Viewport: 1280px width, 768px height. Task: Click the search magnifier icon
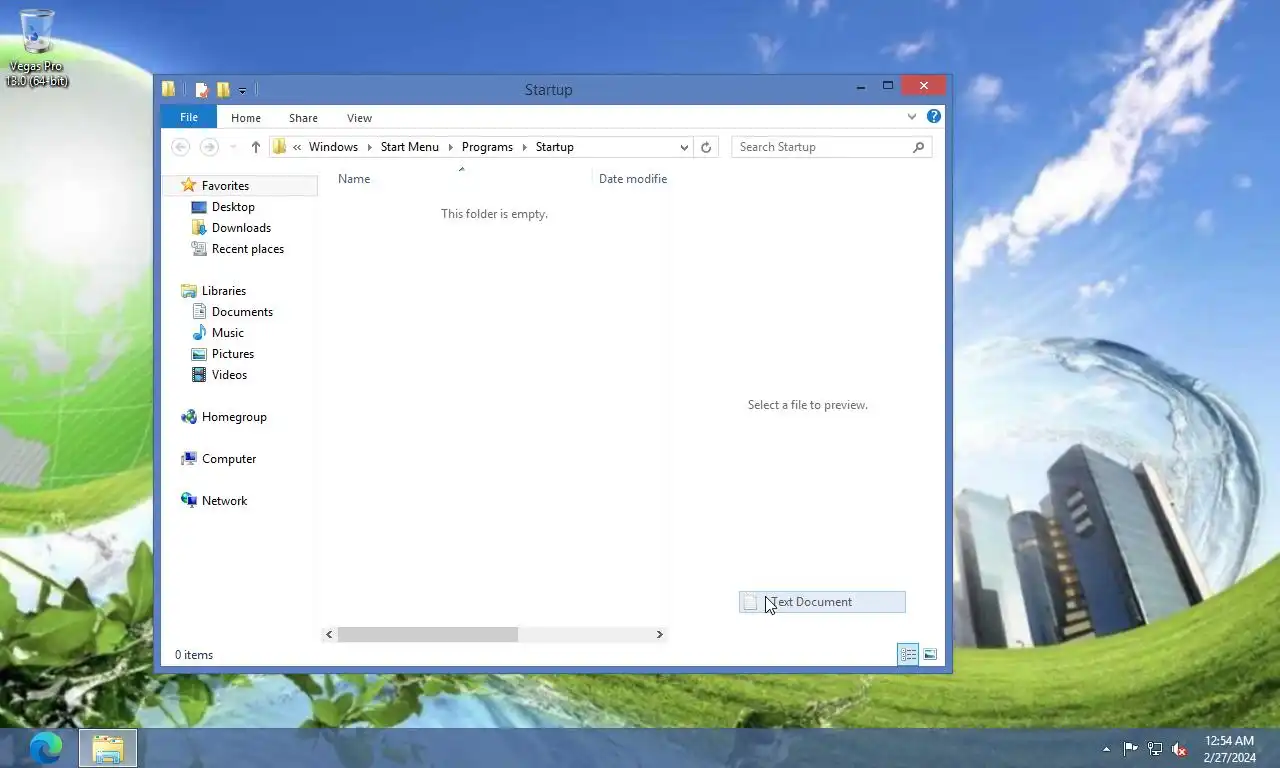click(x=919, y=147)
